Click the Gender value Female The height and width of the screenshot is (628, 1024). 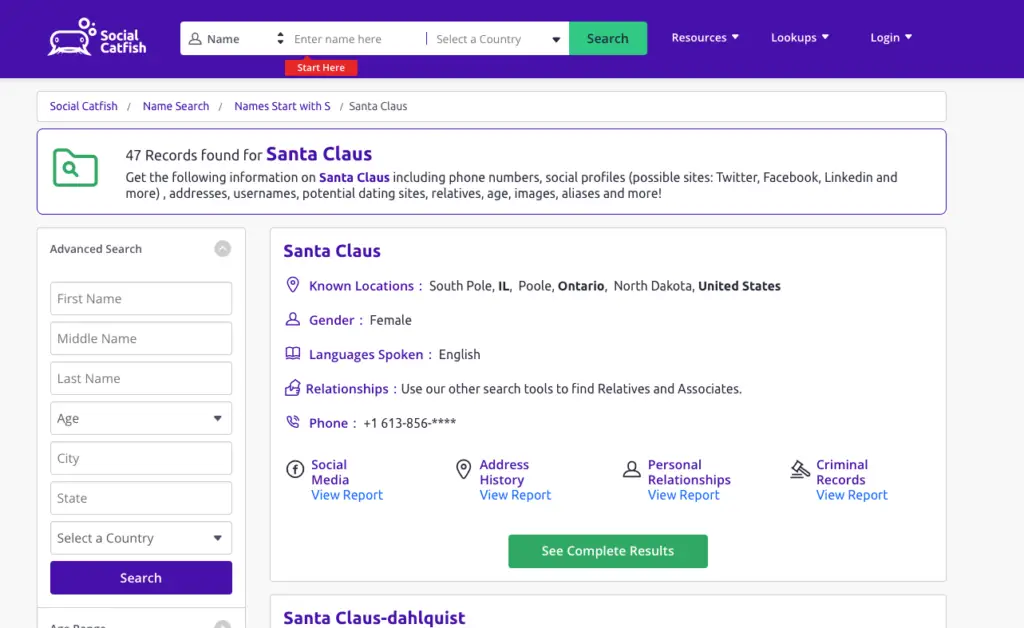391,320
